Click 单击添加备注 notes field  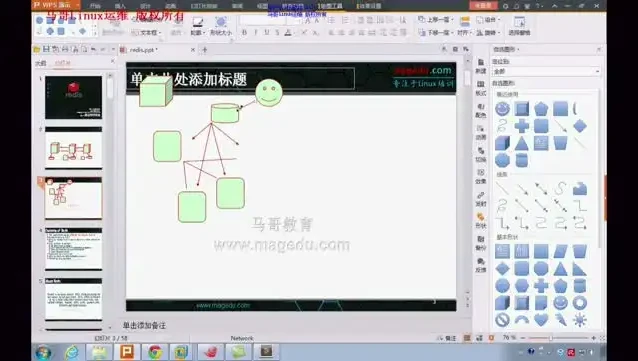[144, 325]
